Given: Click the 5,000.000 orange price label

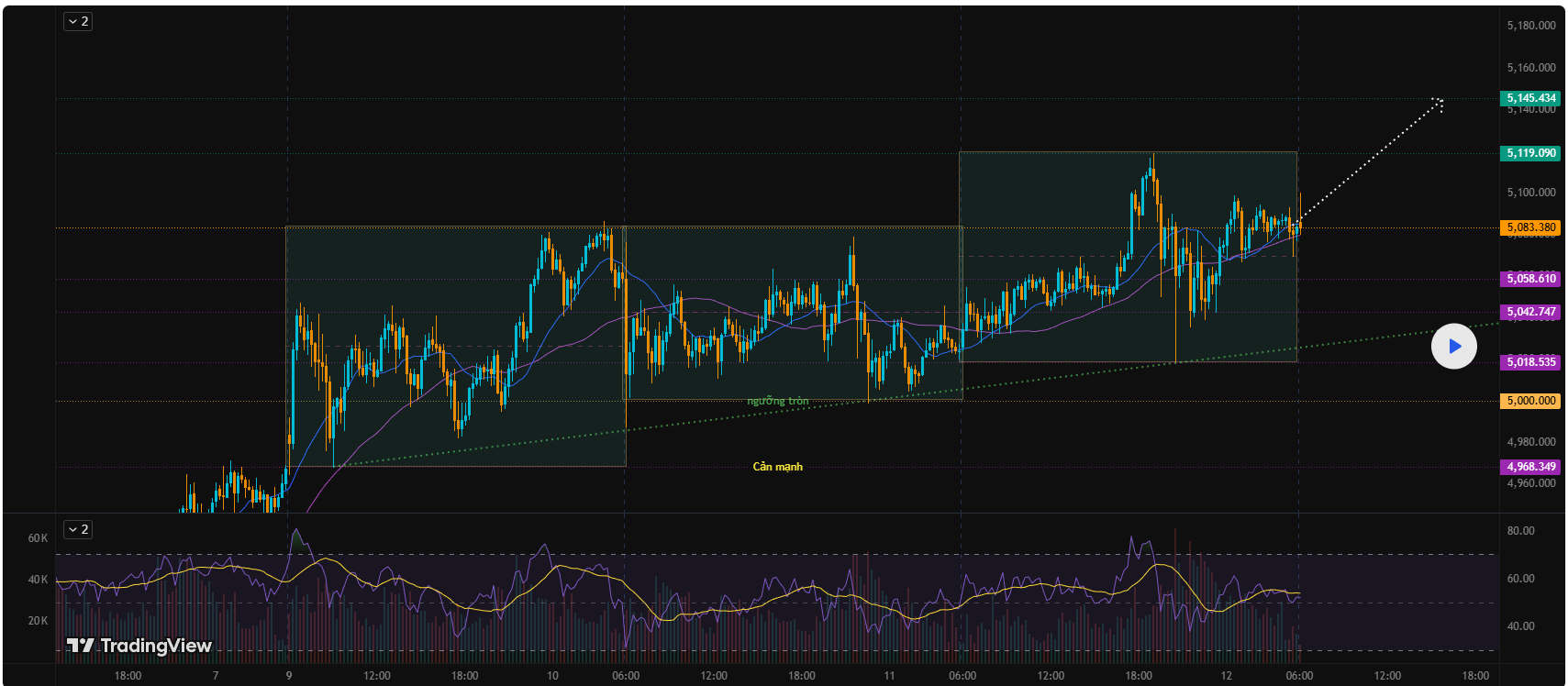Looking at the screenshot, I should pos(1530,401).
